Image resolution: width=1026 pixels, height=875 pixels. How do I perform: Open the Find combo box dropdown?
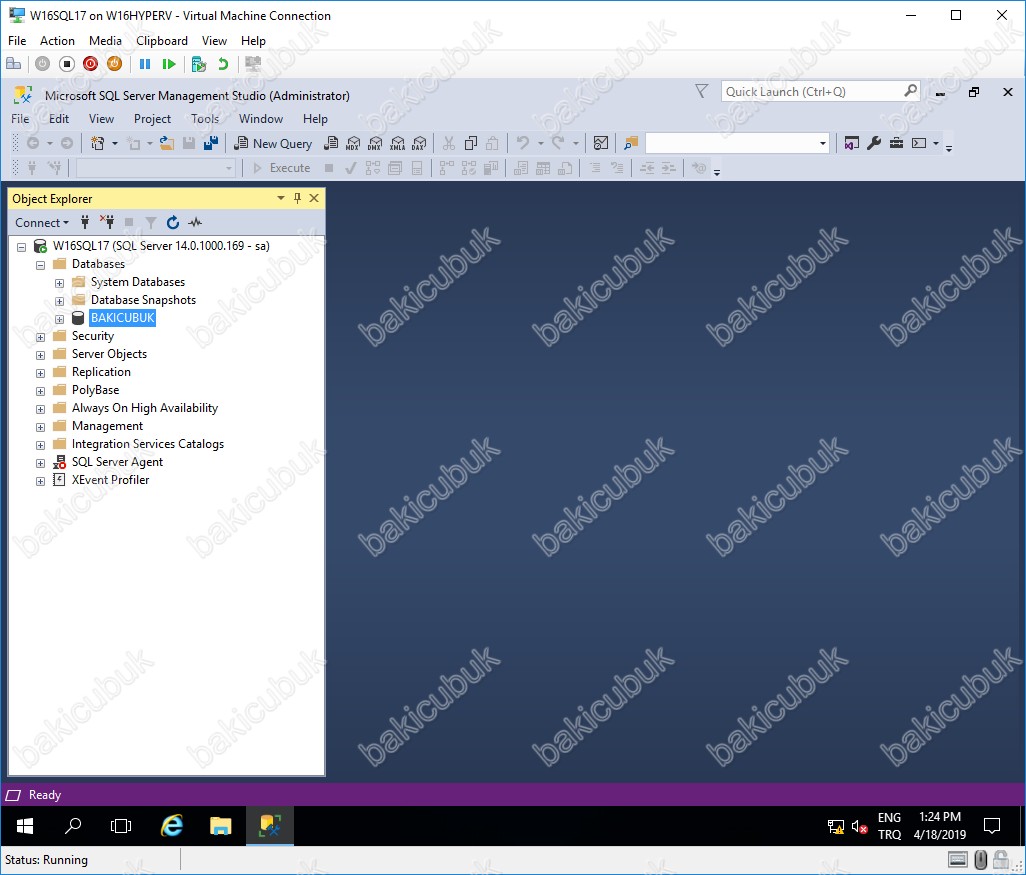(x=823, y=143)
